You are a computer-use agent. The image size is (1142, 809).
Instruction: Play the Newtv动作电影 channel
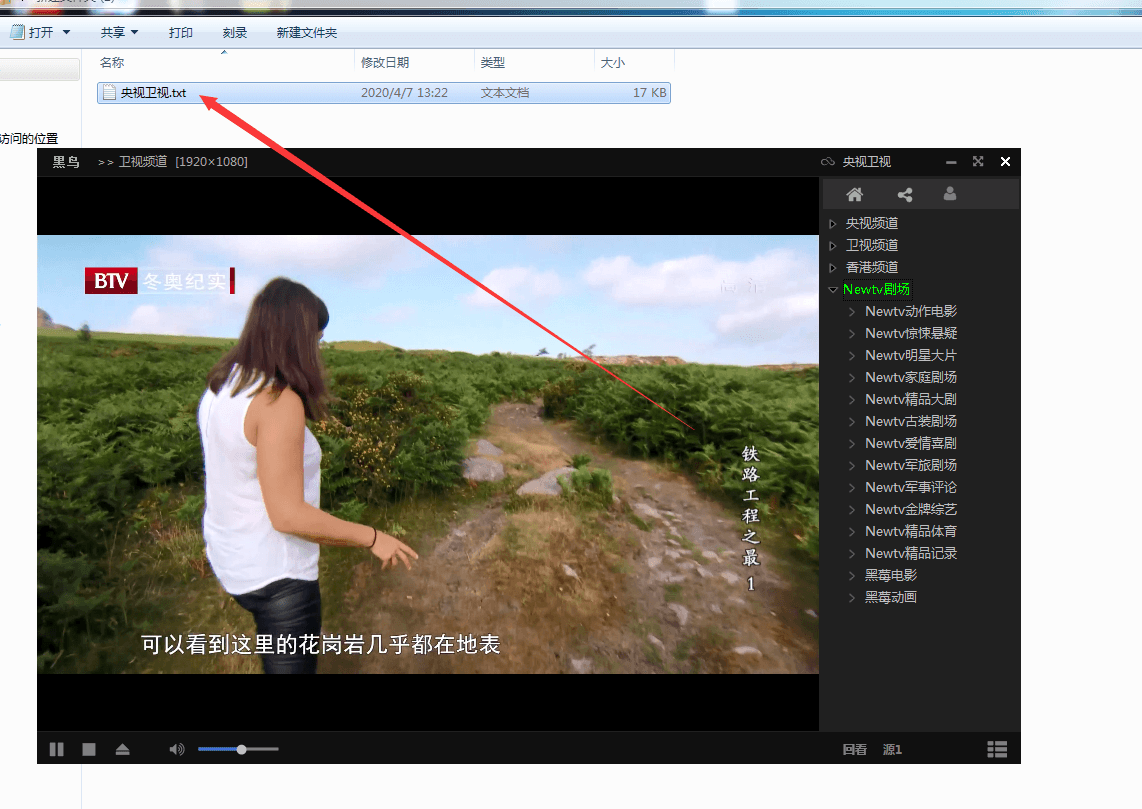click(910, 311)
